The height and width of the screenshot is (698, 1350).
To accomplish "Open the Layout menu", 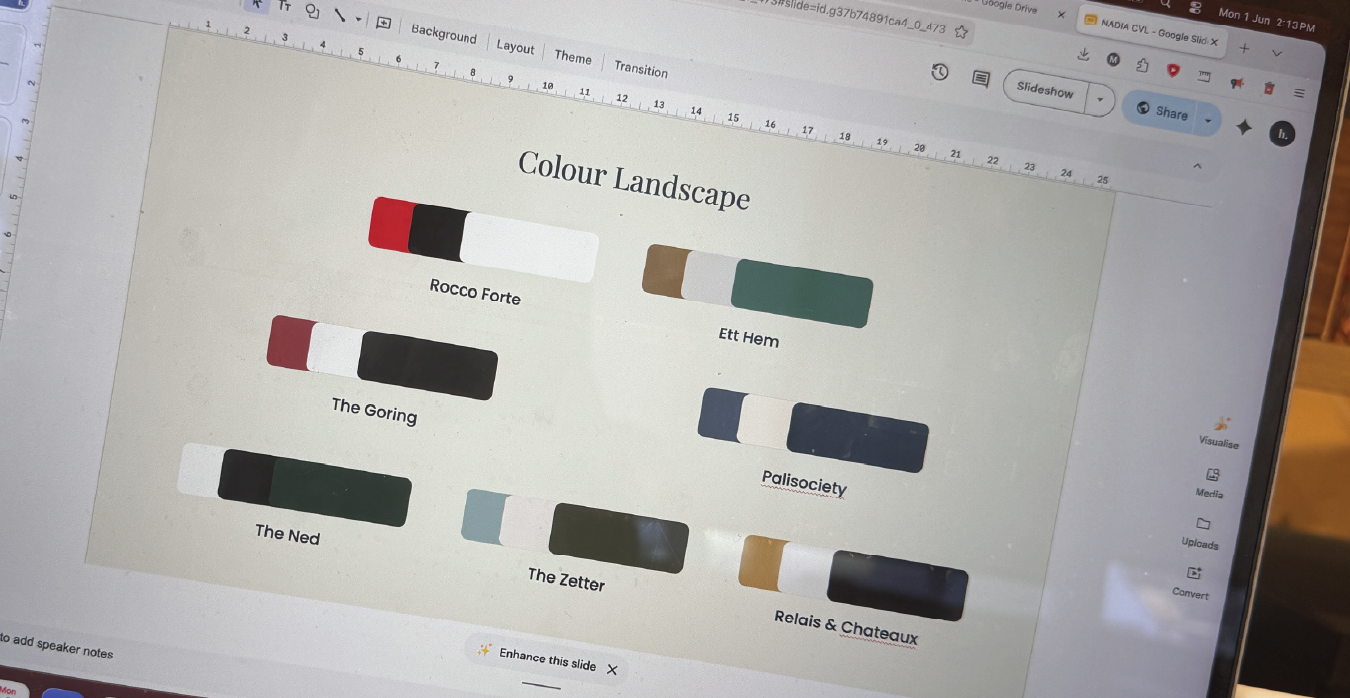I will click(x=515, y=46).
